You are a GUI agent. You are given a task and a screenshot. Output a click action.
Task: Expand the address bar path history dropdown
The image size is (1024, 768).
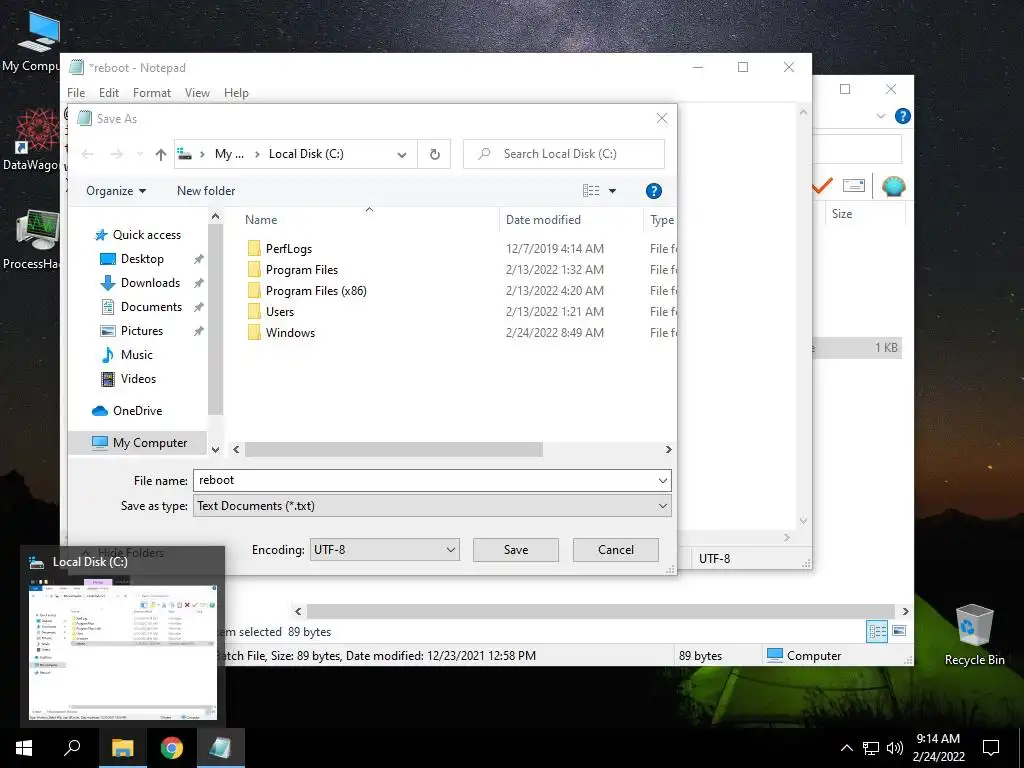pyautogui.click(x=402, y=154)
